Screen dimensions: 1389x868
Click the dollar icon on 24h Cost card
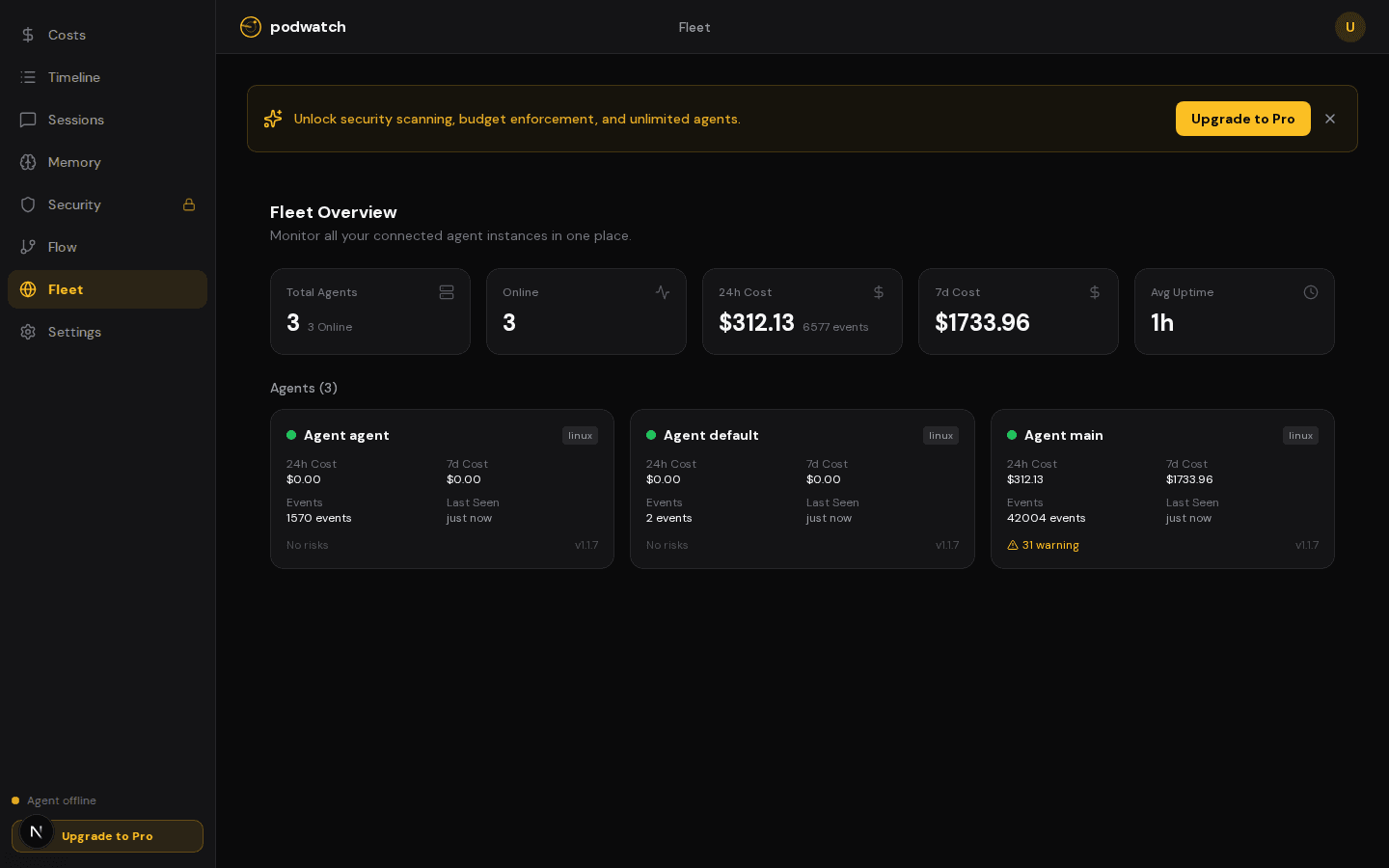click(x=878, y=292)
